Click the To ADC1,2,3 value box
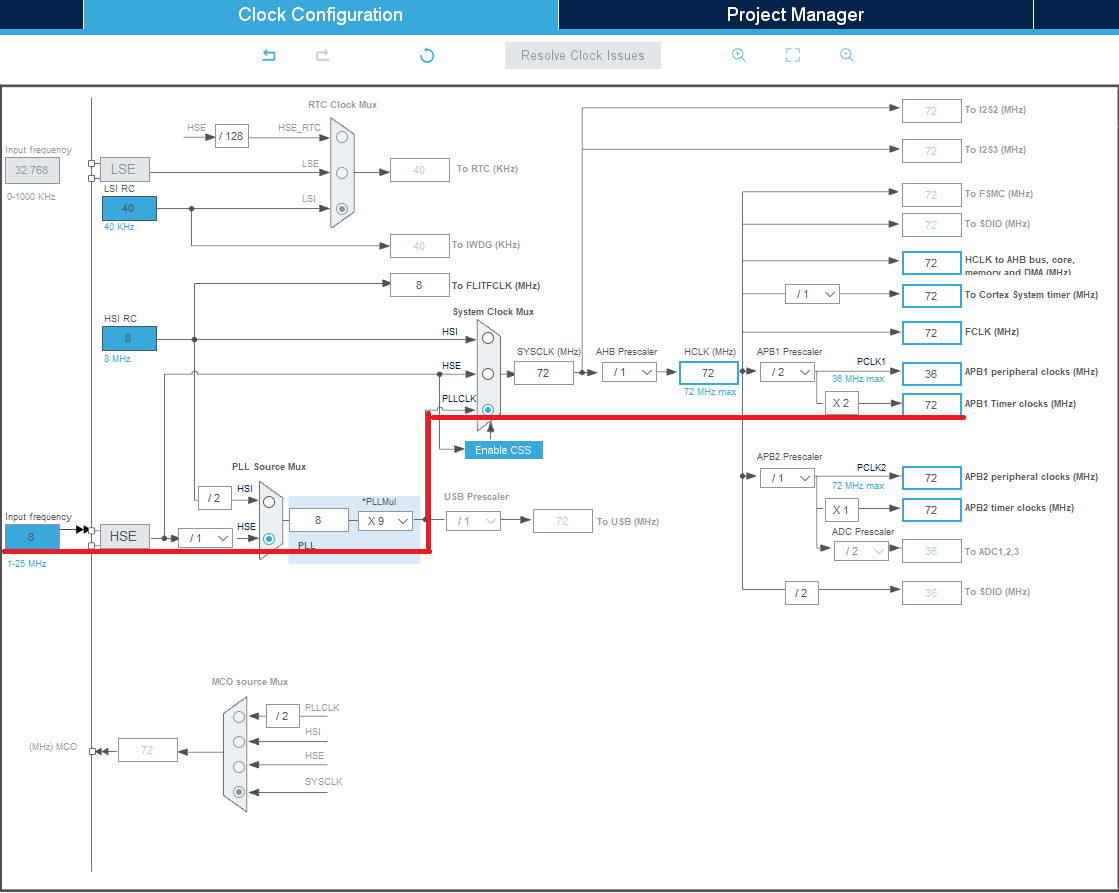 [x=931, y=551]
